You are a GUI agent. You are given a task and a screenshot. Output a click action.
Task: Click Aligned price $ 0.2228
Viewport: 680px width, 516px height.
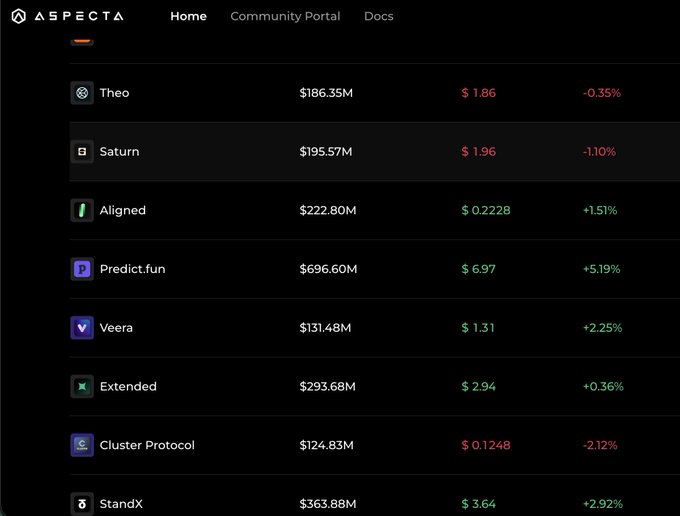(486, 210)
